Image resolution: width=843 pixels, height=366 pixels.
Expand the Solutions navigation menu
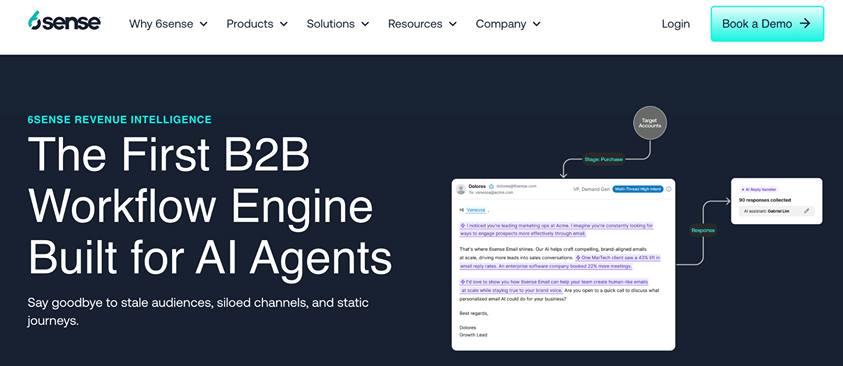point(338,24)
